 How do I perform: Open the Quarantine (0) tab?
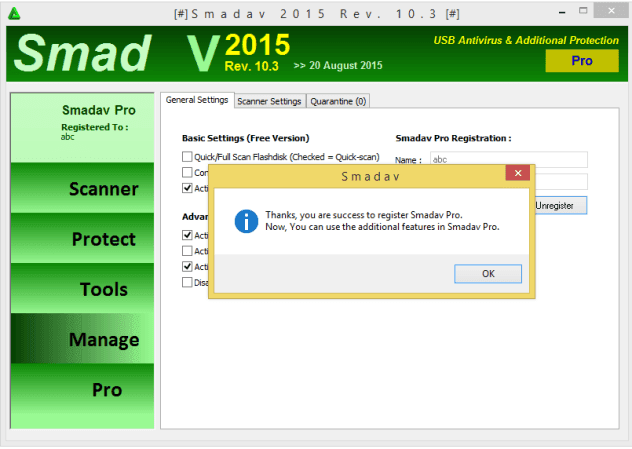[x=338, y=101]
